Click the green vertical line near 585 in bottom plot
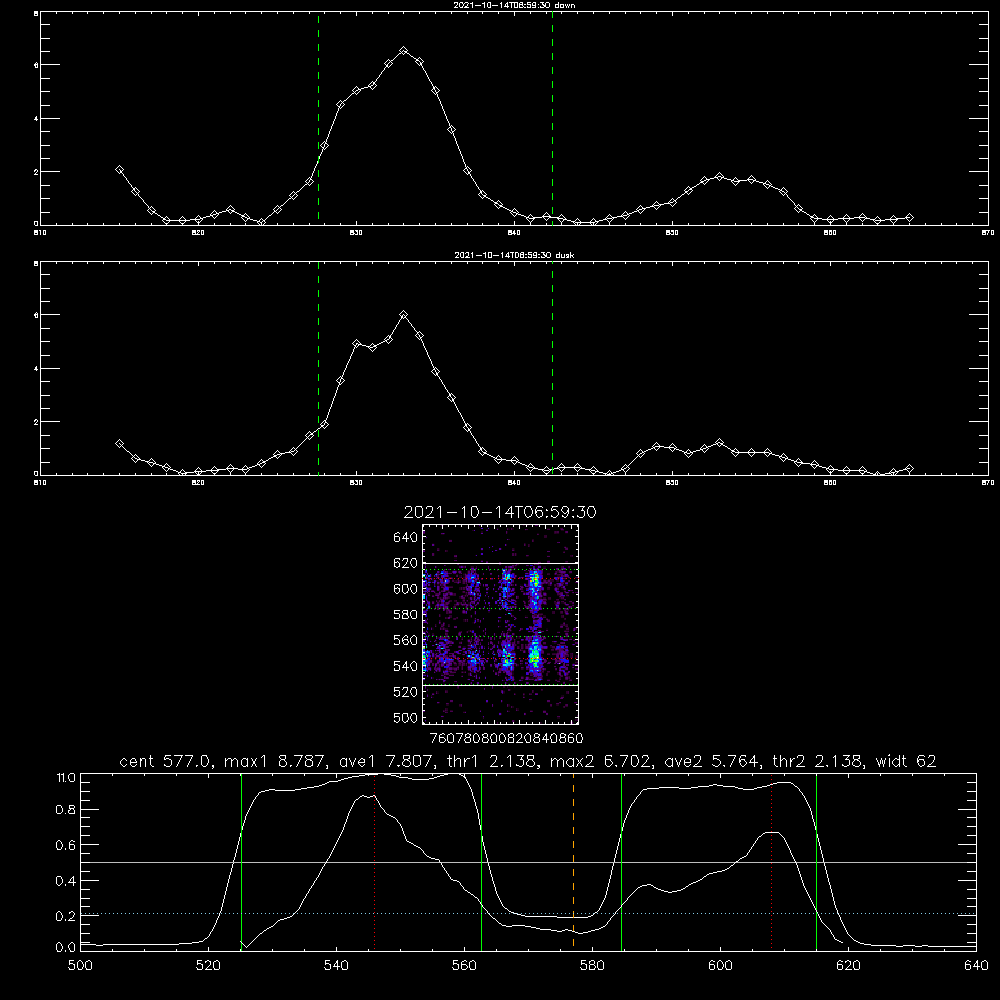This screenshot has width=1000, height=1000. click(x=621, y=862)
